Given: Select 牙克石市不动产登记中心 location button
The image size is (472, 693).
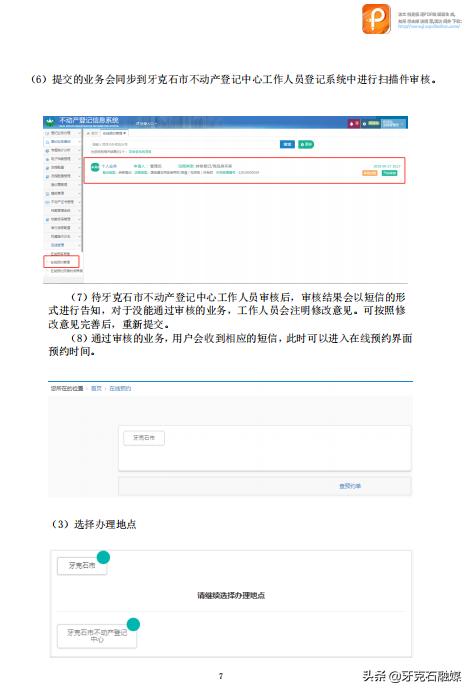Looking at the screenshot, I should (x=97, y=636).
